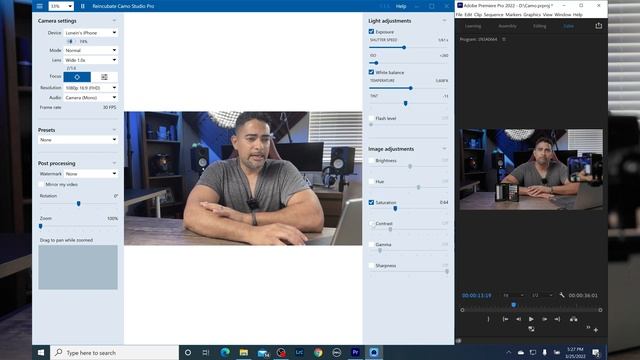
Task: Go to In point in Premiere
Action: tap(505, 319)
